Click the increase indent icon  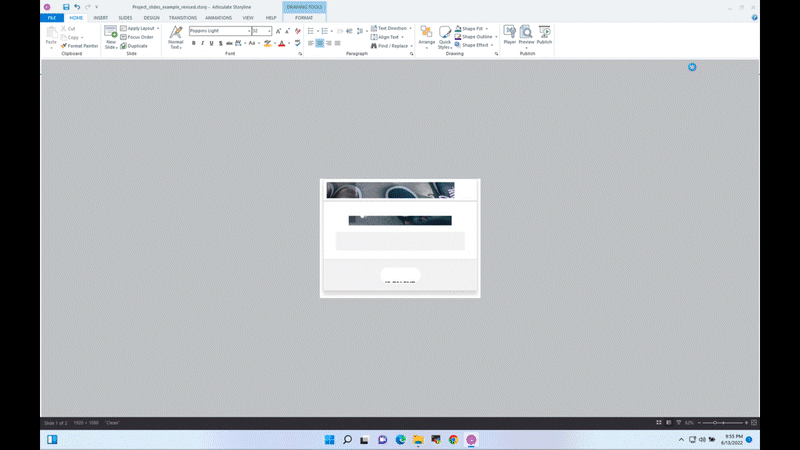tap(349, 31)
